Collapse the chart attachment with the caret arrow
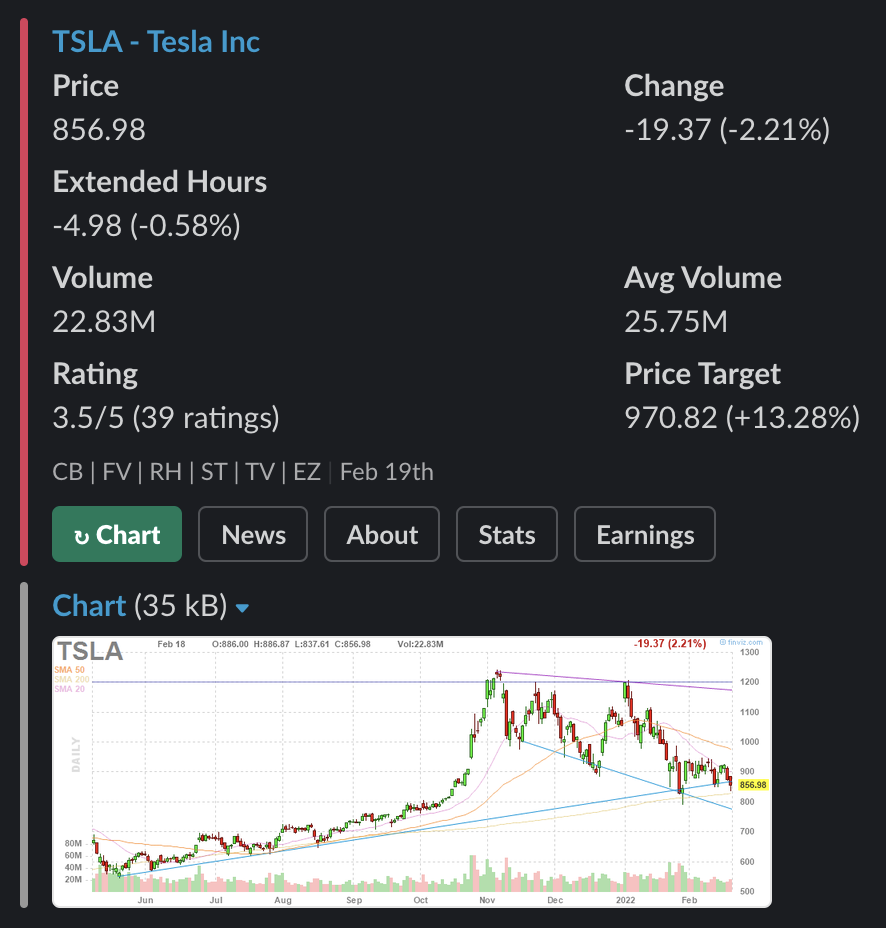The height and width of the screenshot is (928, 886). (242, 608)
